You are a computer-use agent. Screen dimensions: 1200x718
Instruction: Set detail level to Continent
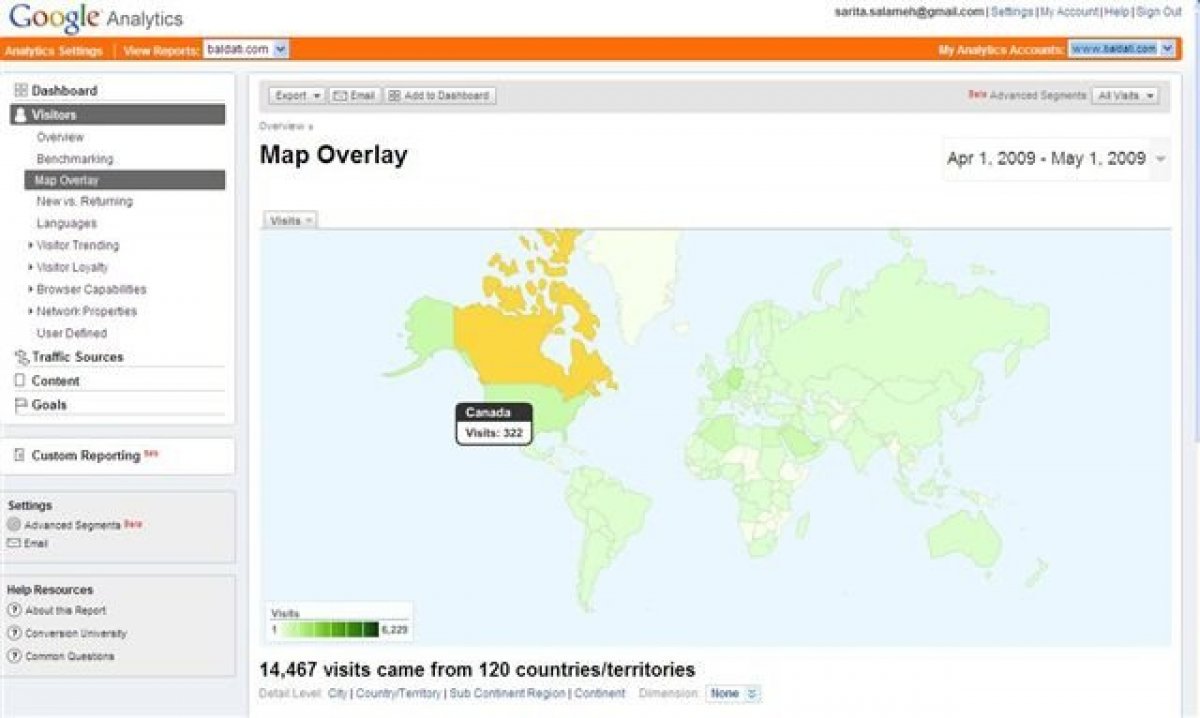pos(600,693)
